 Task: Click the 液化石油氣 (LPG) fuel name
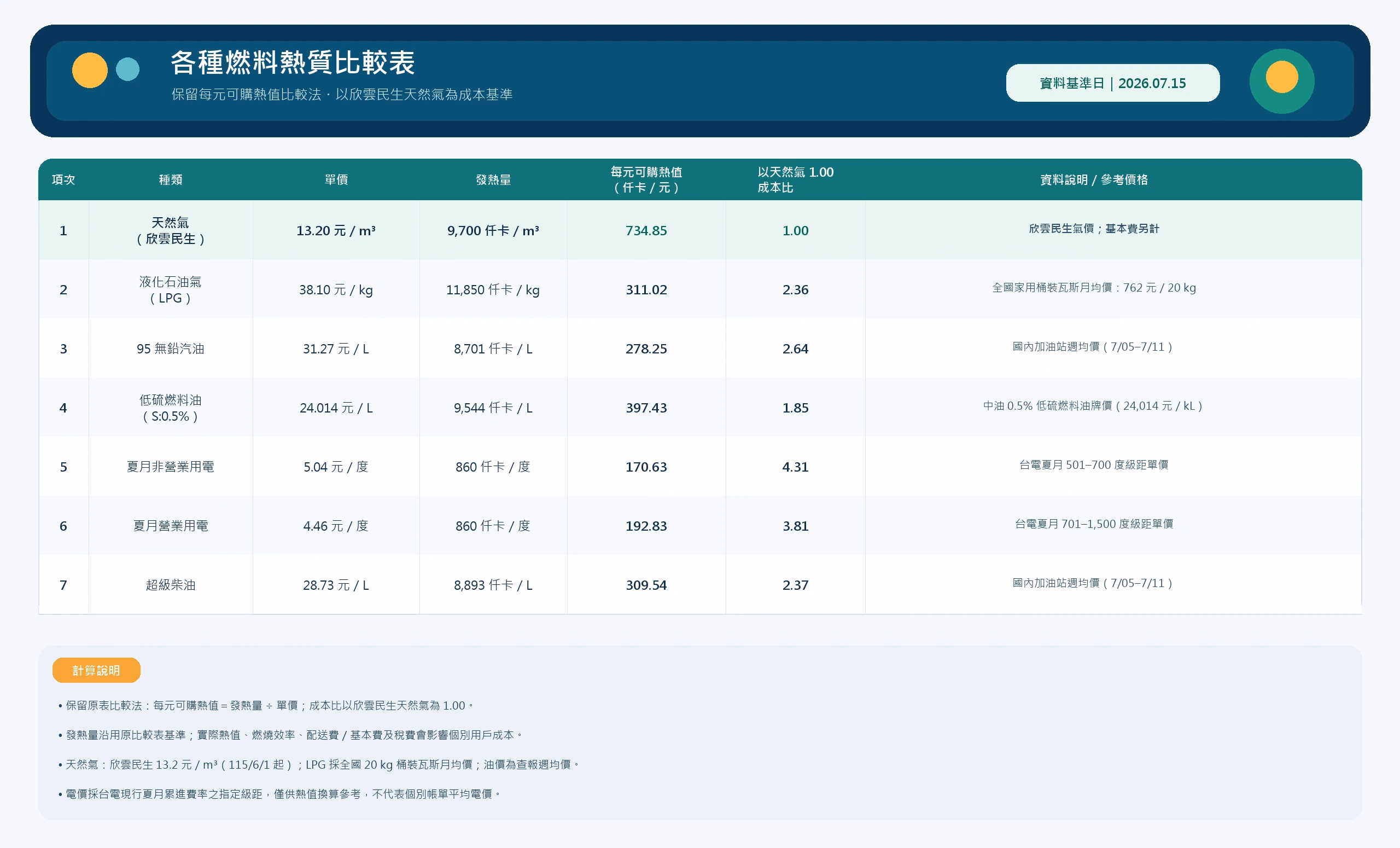(x=171, y=289)
